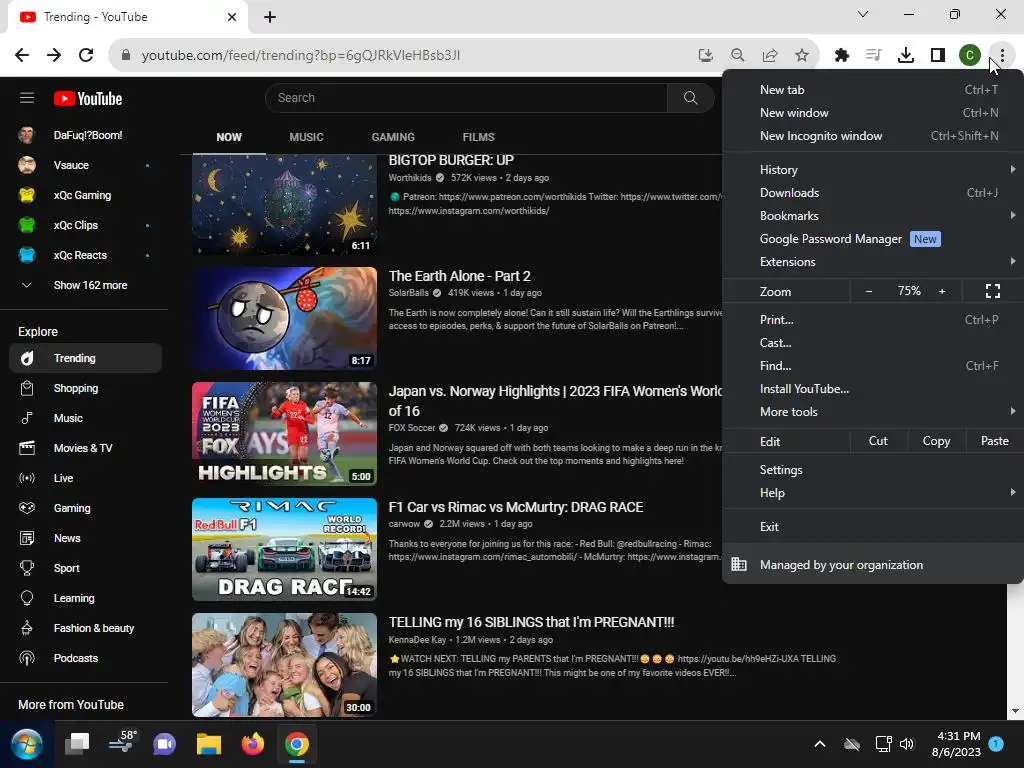Click the search magnifier button
The image size is (1024, 768).
(690, 98)
